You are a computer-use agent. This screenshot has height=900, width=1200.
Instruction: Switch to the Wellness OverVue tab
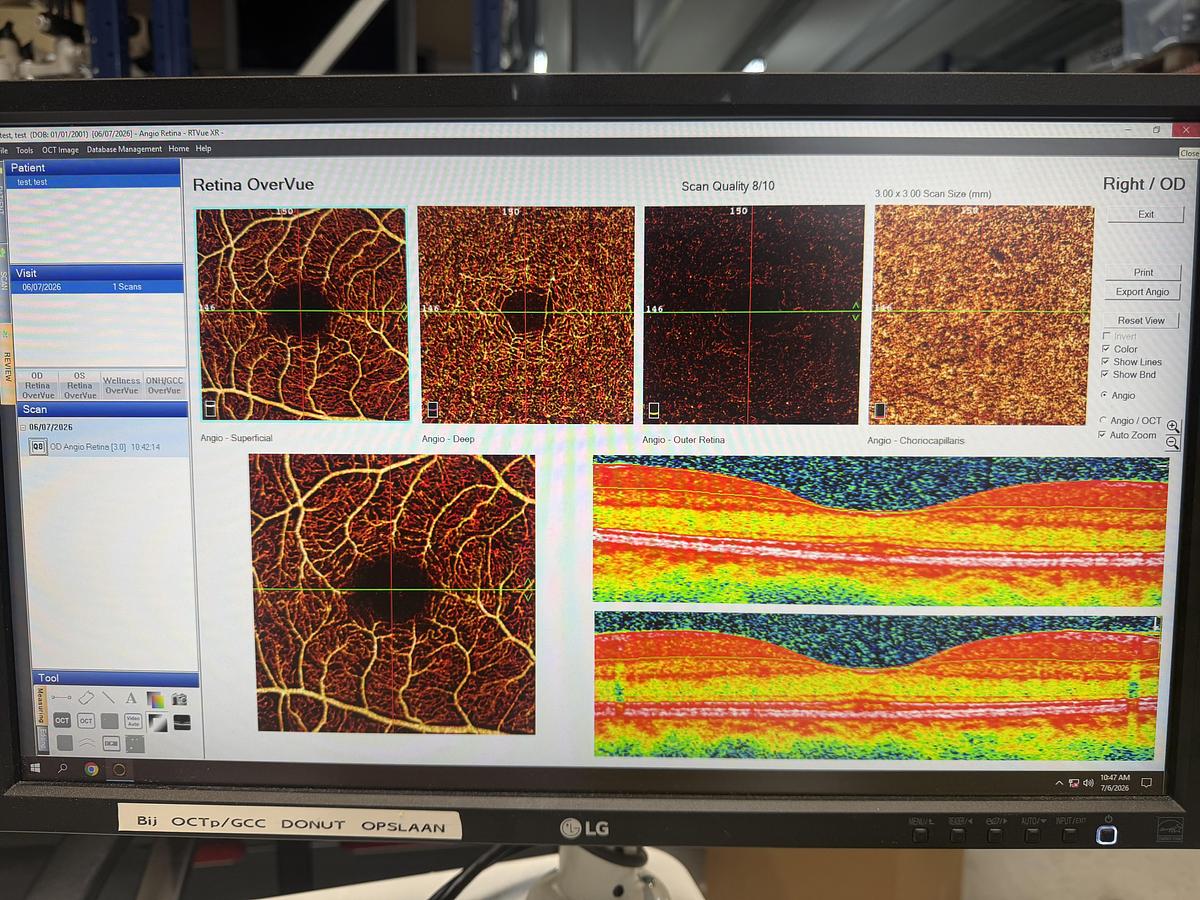[x=122, y=385]
